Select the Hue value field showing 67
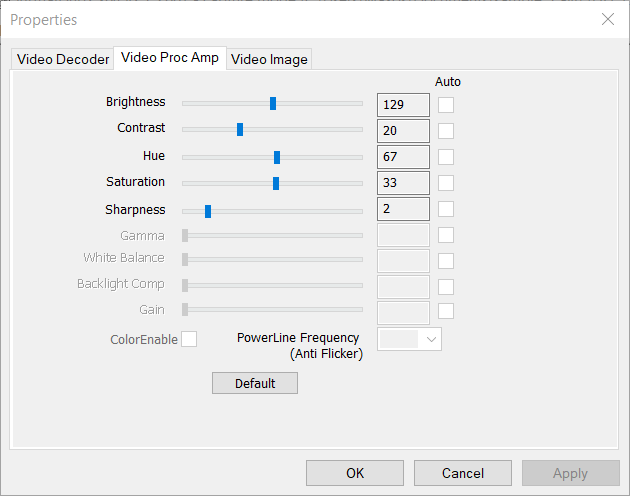The height and width of the screenshot is (496, 630). (x=403, y=156)
